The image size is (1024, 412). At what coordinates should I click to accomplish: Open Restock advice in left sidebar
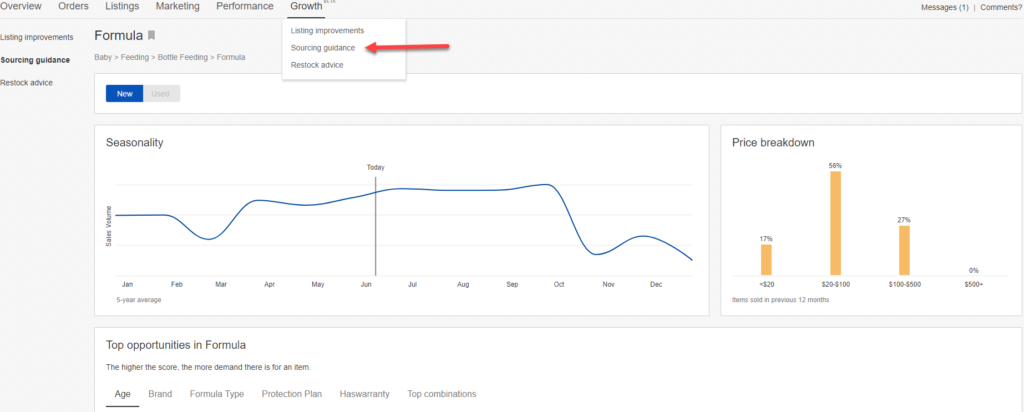[27, 82]
